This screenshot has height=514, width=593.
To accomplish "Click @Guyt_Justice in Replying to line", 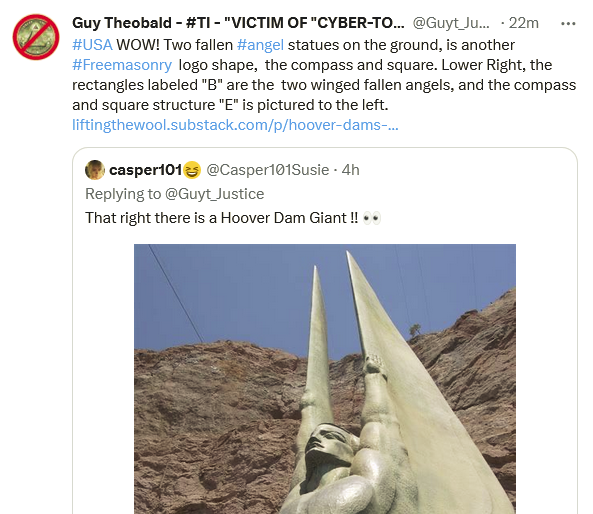I will click(214, 194).
